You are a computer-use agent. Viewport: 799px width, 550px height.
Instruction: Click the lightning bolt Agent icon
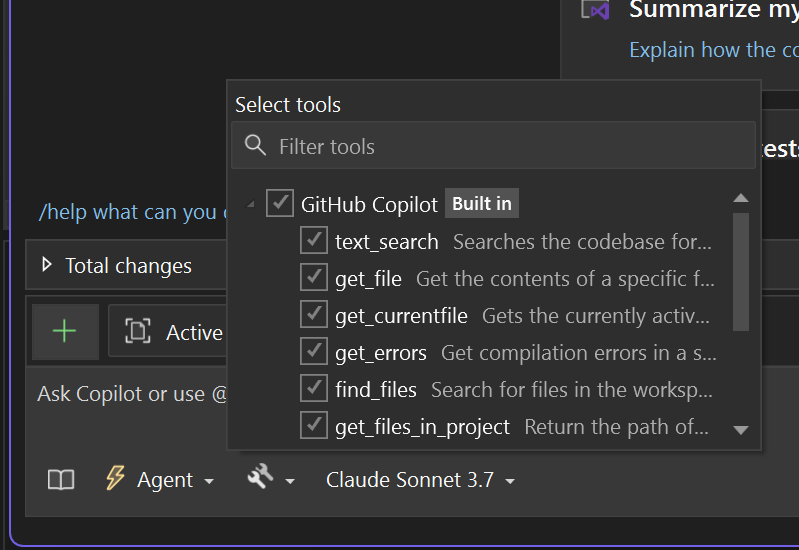[116, 479]
